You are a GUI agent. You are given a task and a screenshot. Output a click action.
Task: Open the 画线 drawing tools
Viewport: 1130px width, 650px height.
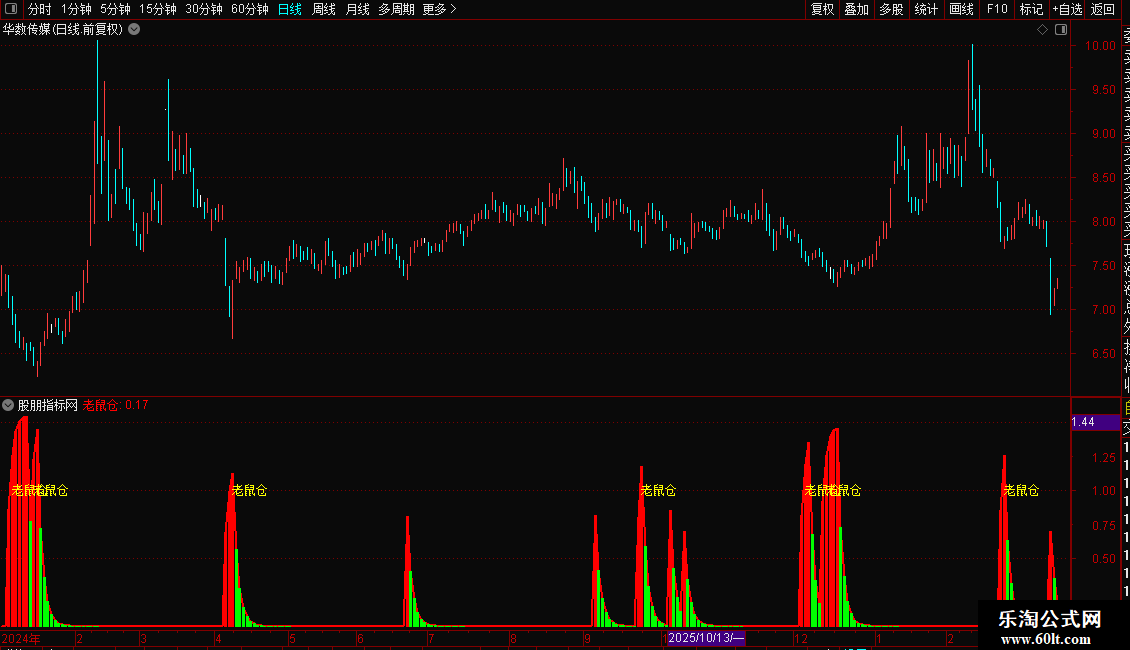click(x=961, y=9)
